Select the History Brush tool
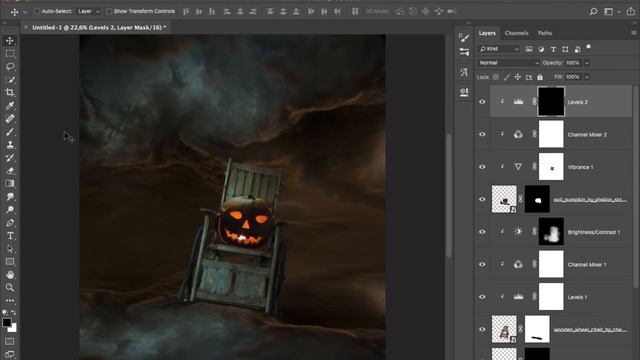640x360 pixels. click(x=10, y=158)
